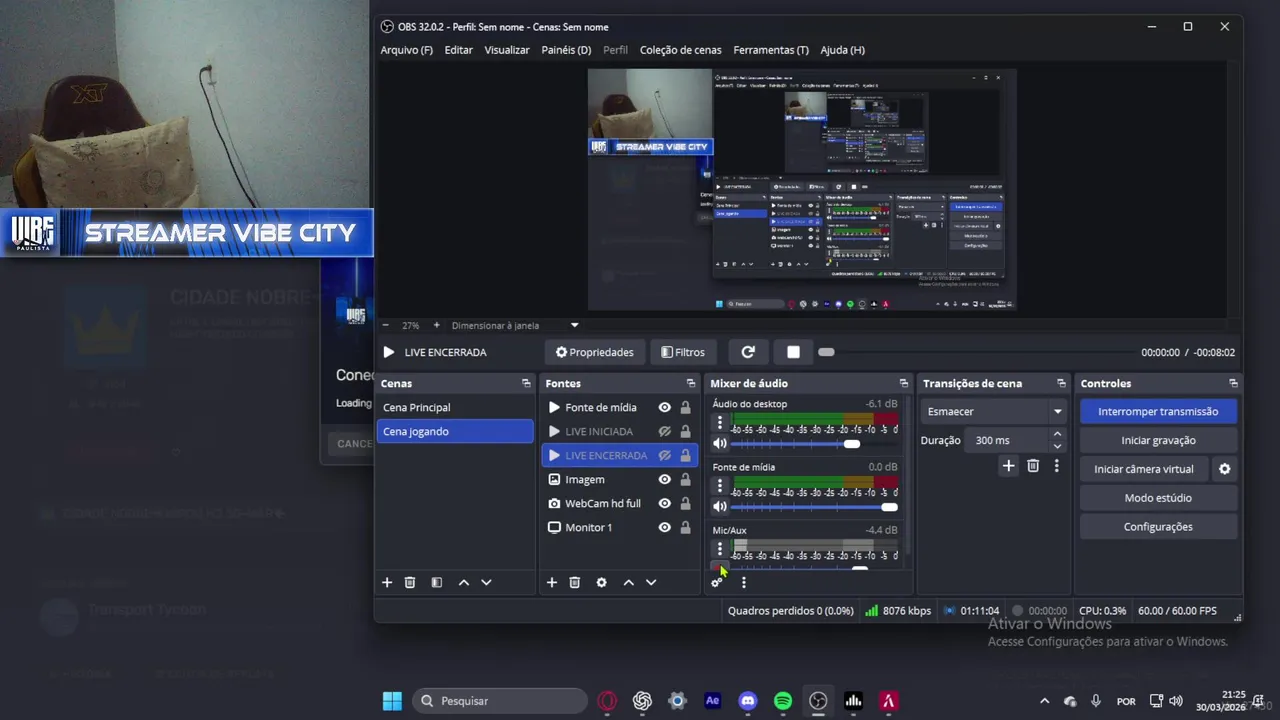Image resolution: width=1280 pixels, height=720 pixels.
Task: Mute Fonte de mídia audio speaker
Action: click(720, 506)
